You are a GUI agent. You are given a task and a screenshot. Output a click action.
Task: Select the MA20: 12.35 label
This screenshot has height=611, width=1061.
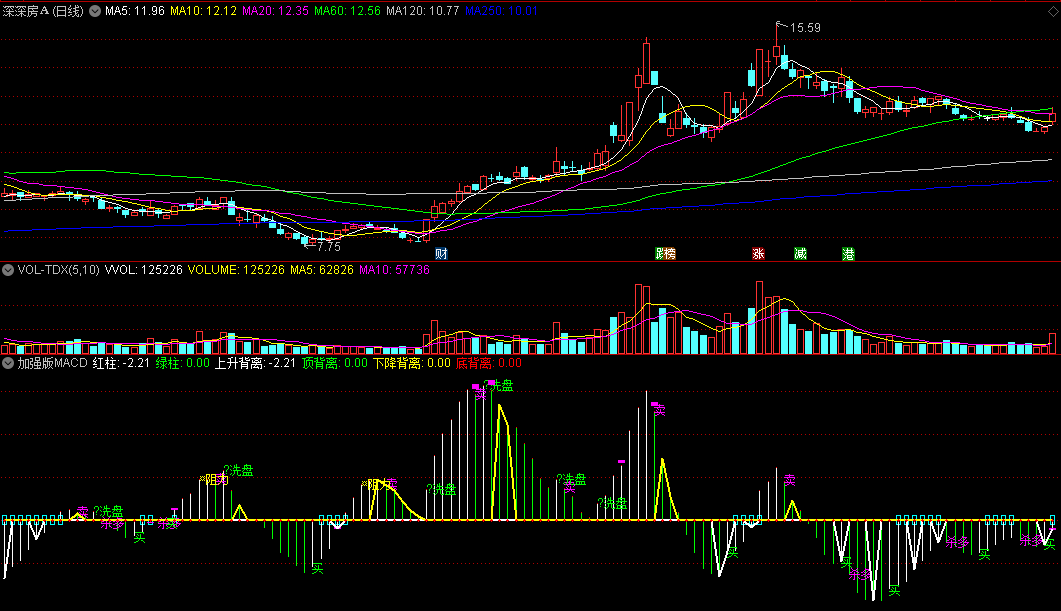pos(275,11)
